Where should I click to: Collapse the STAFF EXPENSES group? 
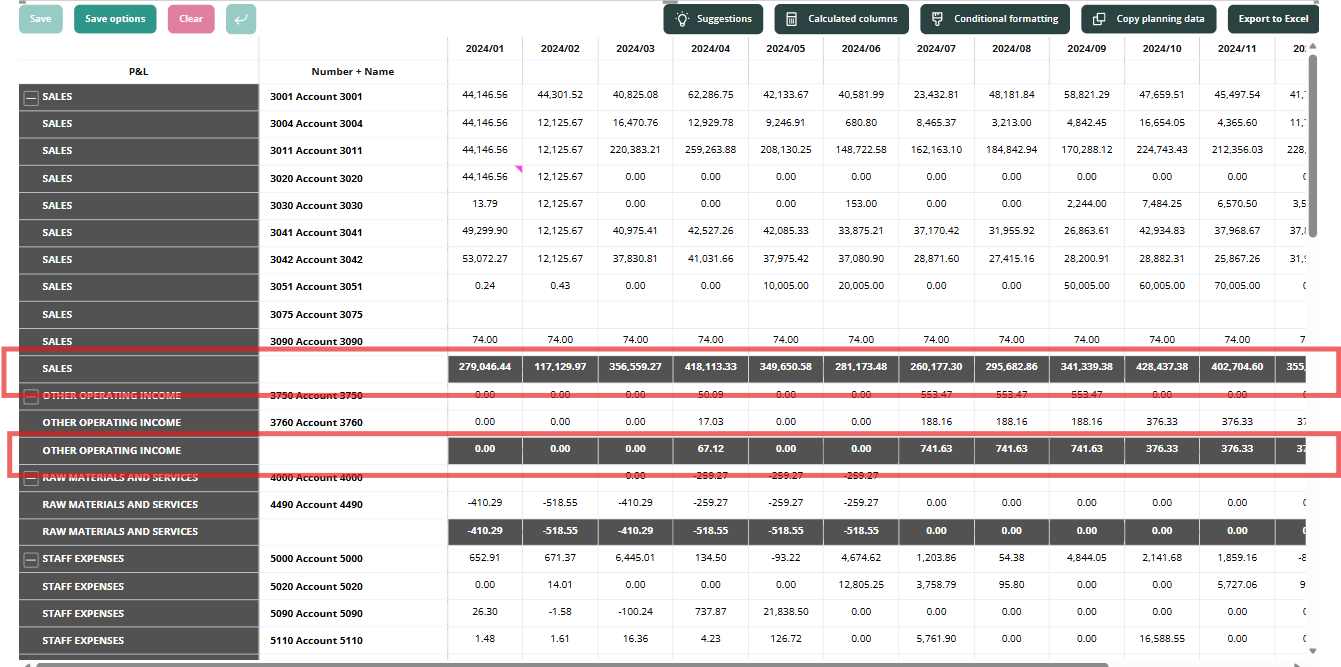(31, 559)
